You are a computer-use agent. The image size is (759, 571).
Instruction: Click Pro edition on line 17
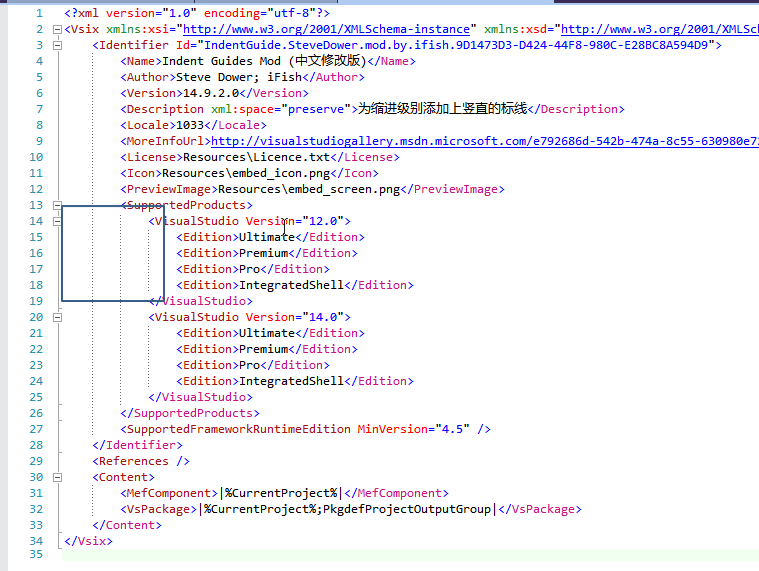point(249,269)
